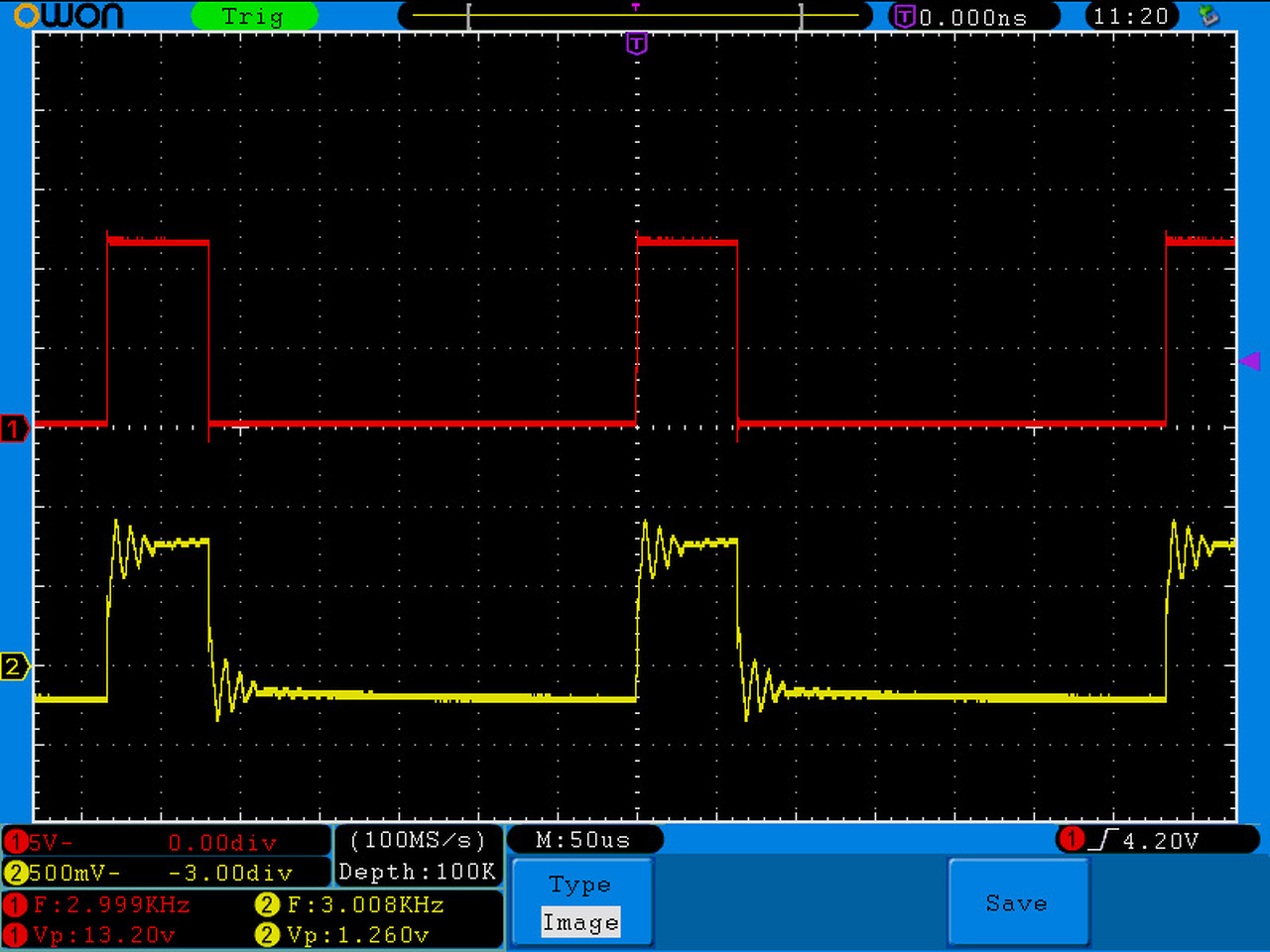
Task: Click the Depth:100K memory depth readout
Action: pos(417,872)
